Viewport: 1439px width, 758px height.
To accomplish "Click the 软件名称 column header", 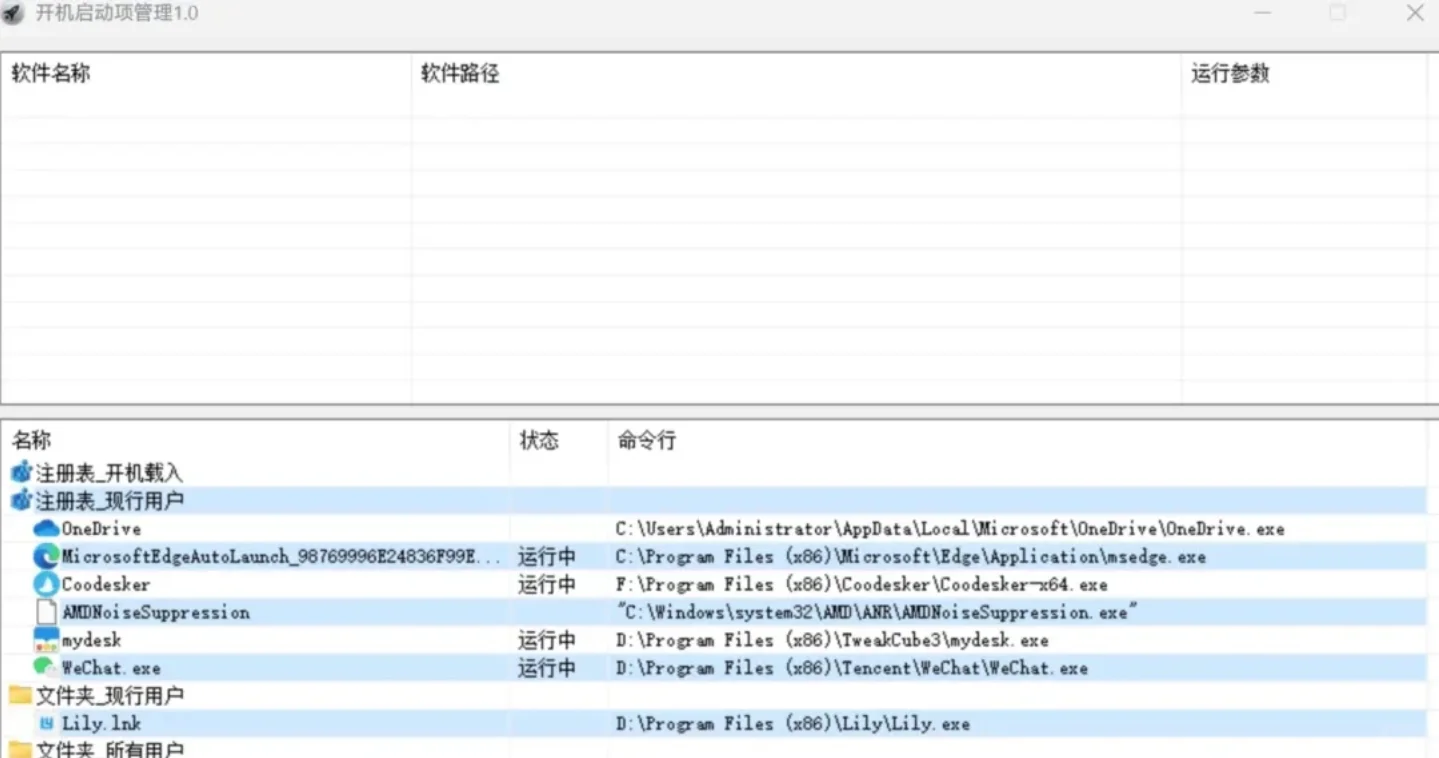I will click(50, 73).
